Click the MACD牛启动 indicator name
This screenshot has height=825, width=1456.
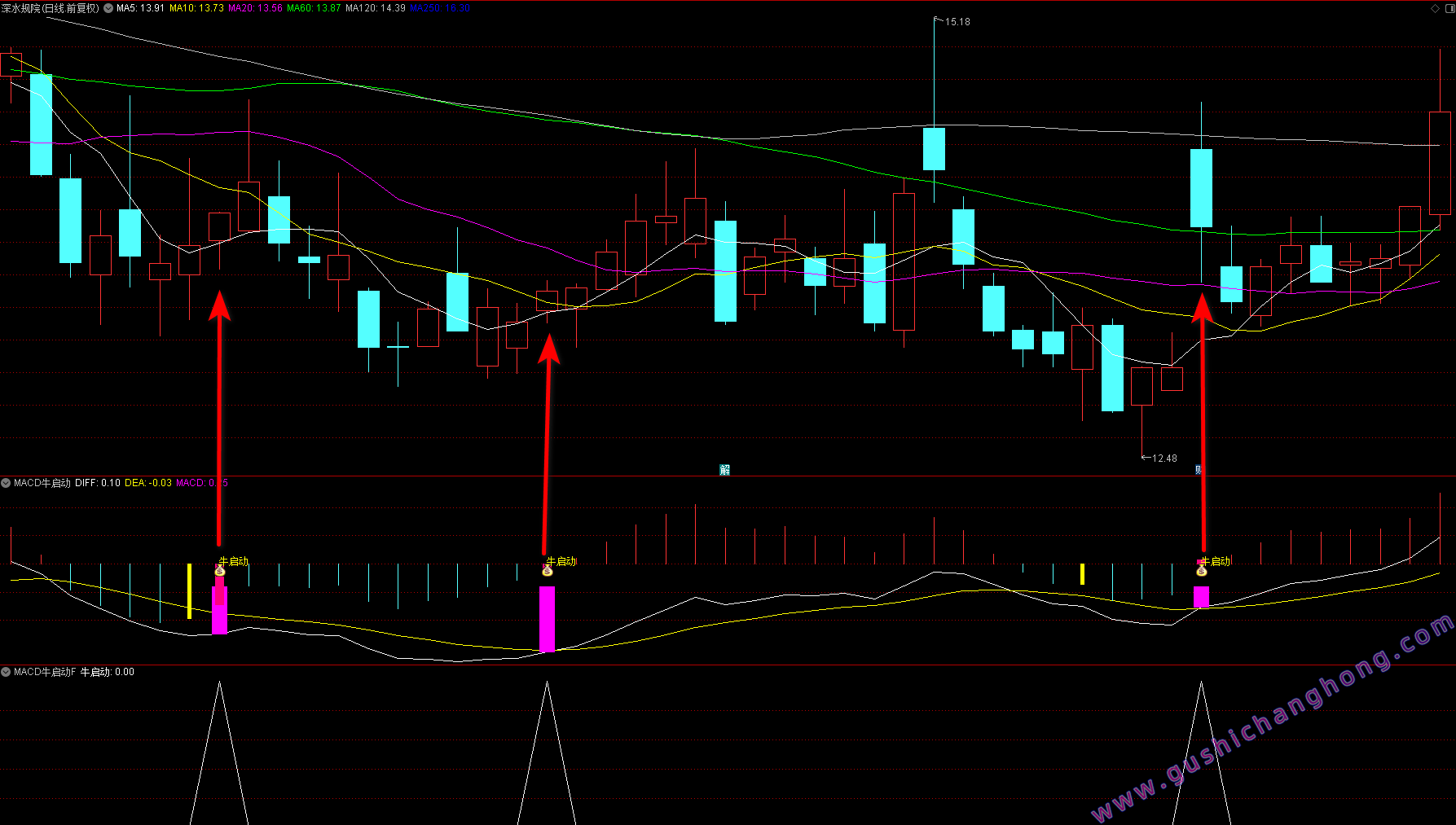coord(42,483)
